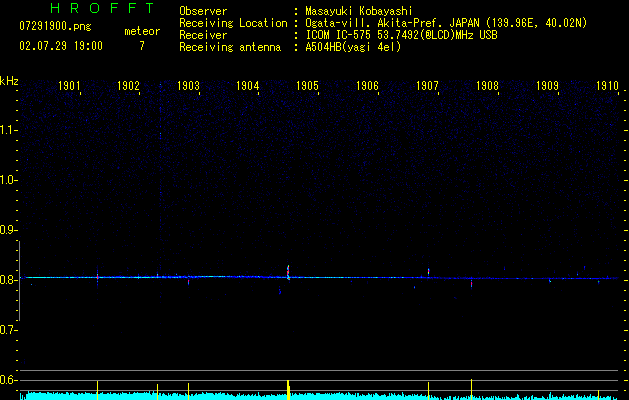Click the 0.7 kHz frequency label
Viewport: 629px width, 400px height.
coord(8,330)
